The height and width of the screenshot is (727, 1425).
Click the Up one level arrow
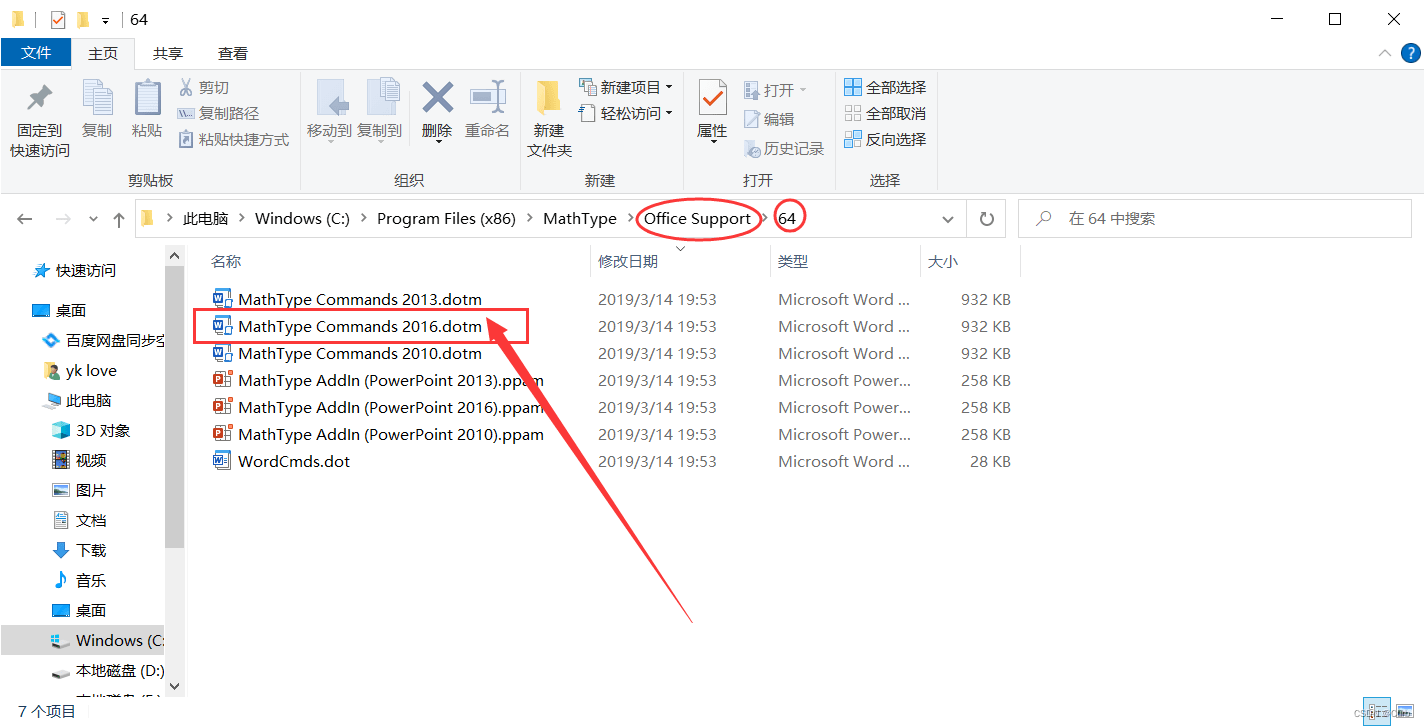(x=119, y=219)
